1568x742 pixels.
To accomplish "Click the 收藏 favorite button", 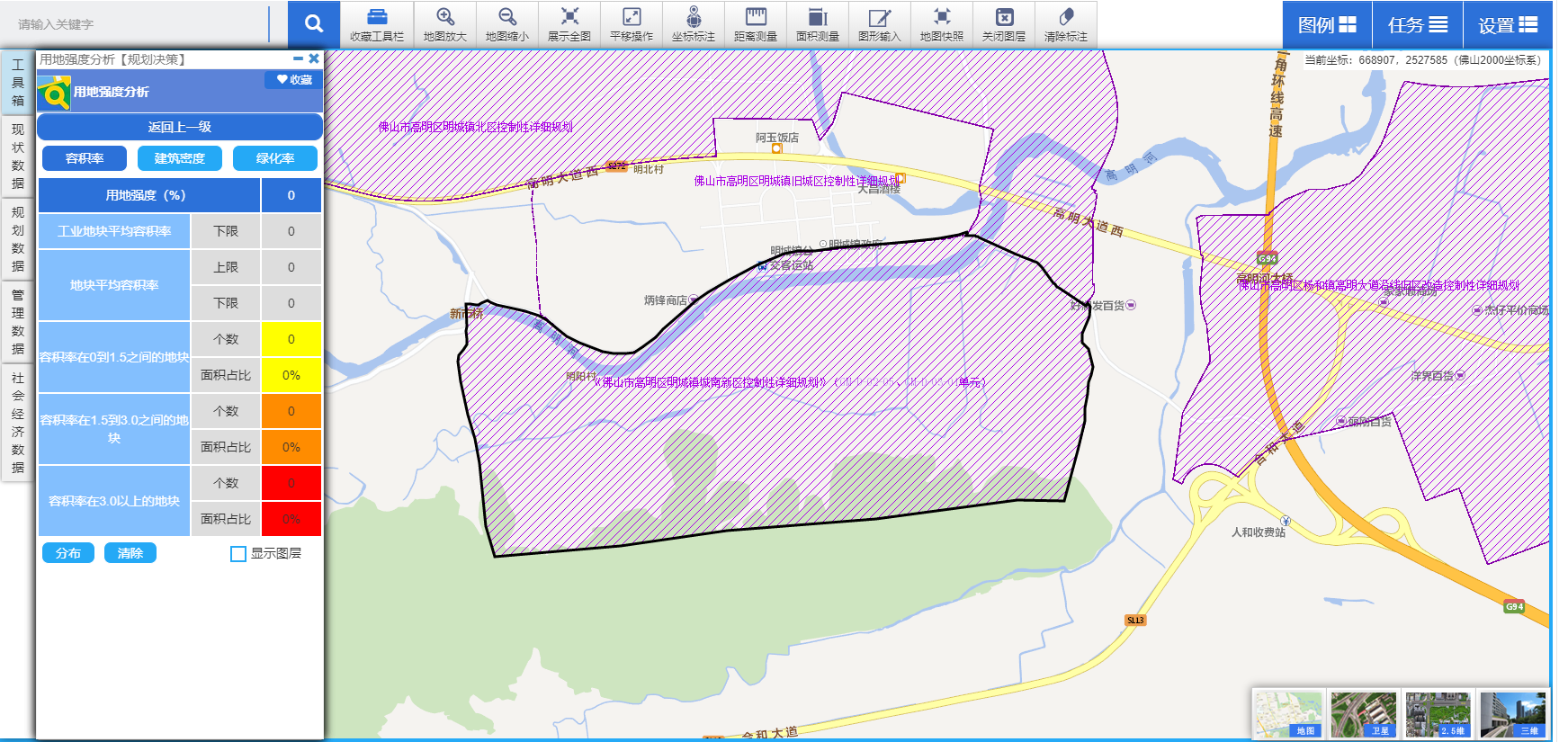I will [x=294, y=80].
